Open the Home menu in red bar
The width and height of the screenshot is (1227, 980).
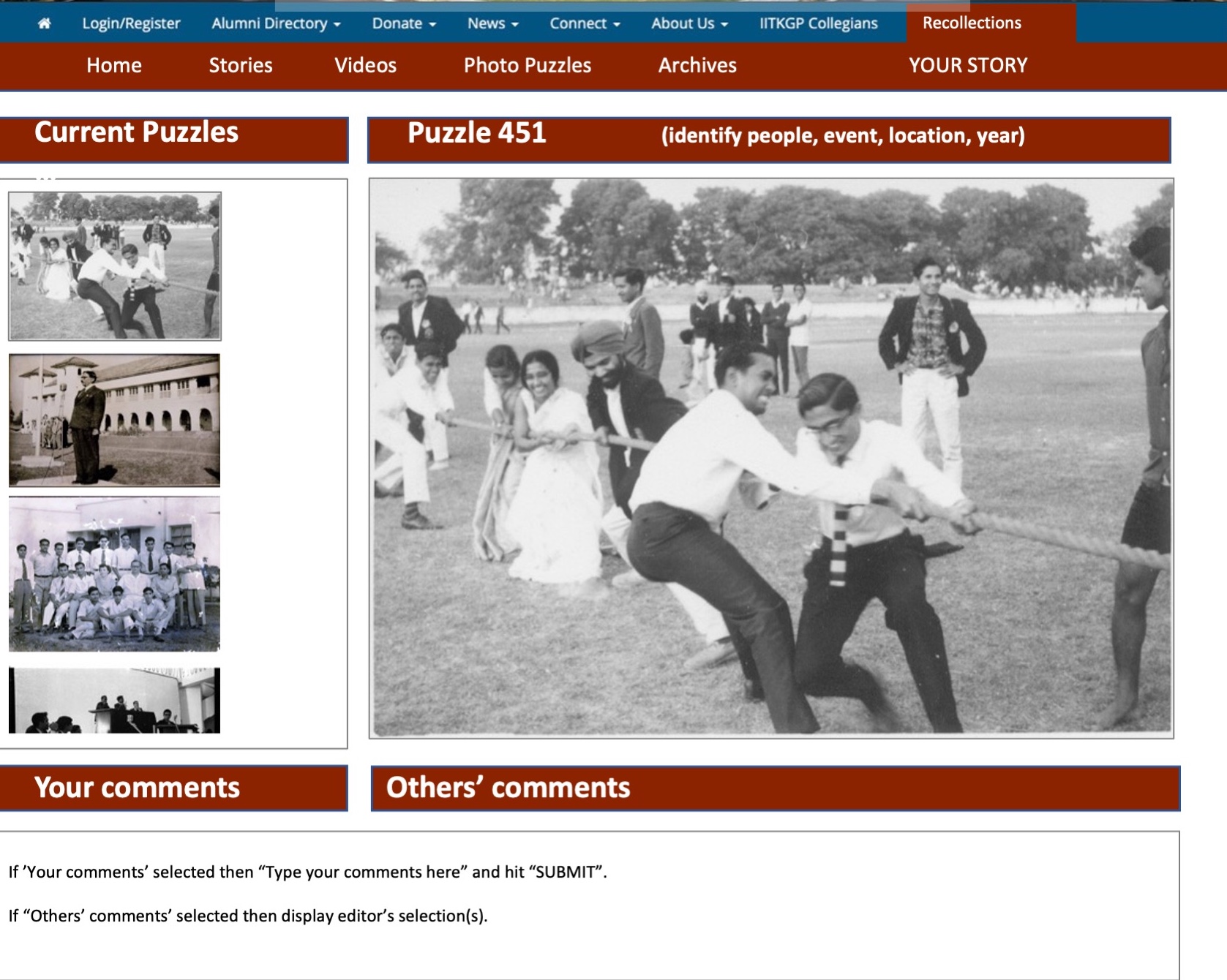114,65
